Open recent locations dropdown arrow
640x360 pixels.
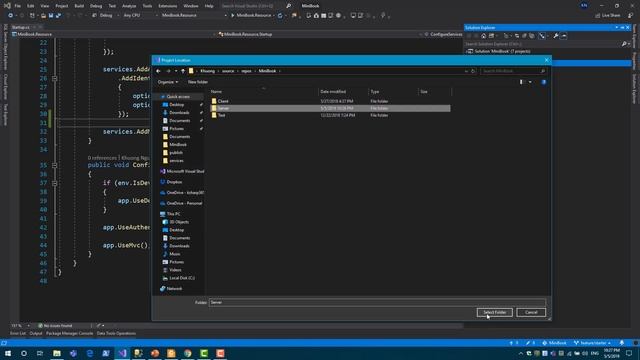176,71
